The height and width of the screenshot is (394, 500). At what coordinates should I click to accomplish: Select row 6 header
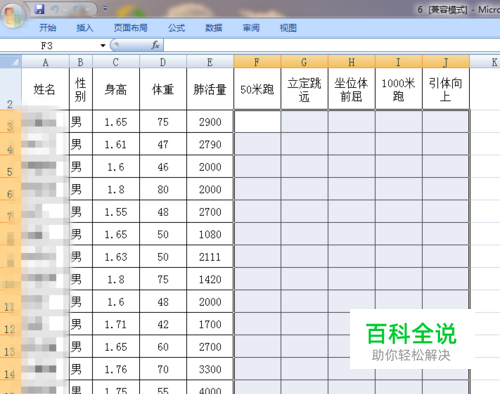click(x=11, y=189)
